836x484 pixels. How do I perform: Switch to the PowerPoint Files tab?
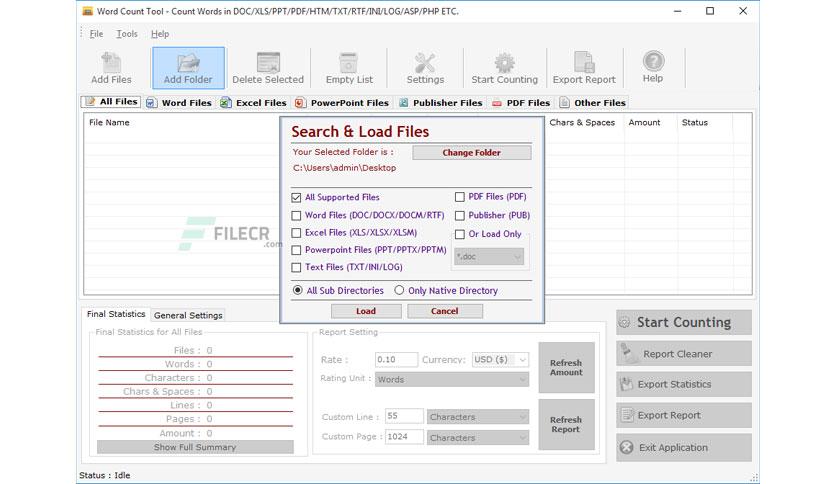click(342, 103)
